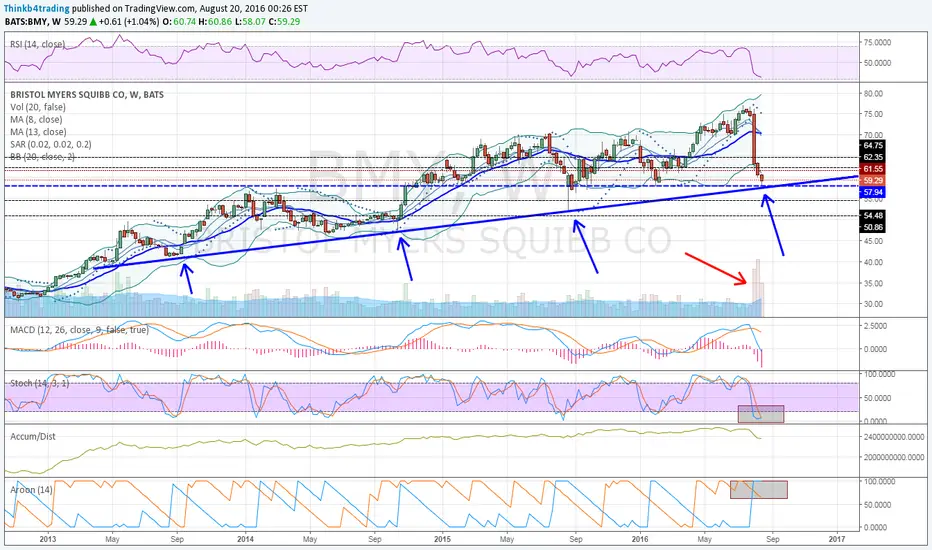The width and height of the screenshot is (932, 550).
Task: Click the 2.5000 MACD scale value
Action: pyautogui.click(x=875, y=326)
